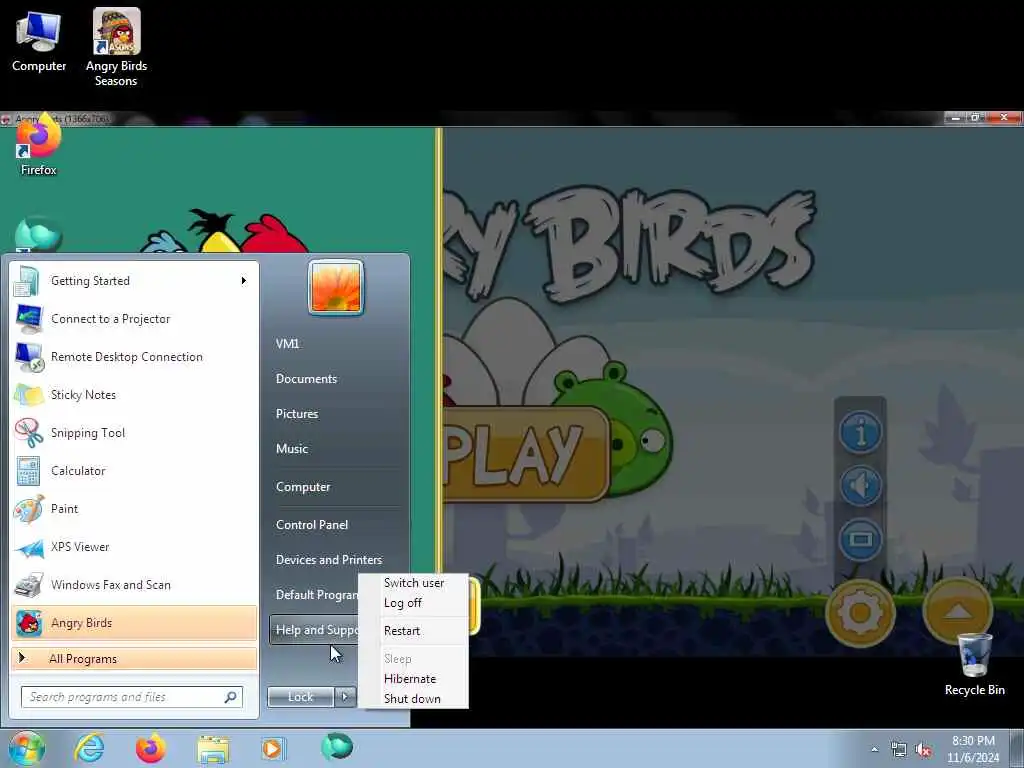Open Sticky Notes
The width and height of the screenshot is (1024, 768).
(x=134, y=394)
